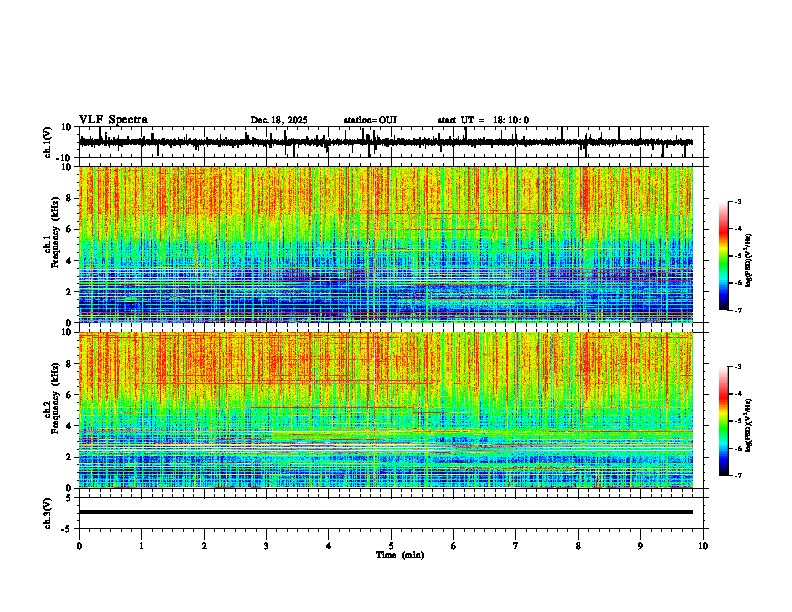The image size is (792, 612).
Task: Click the "VLF Spectra" title text
Action: coord(113,120)
